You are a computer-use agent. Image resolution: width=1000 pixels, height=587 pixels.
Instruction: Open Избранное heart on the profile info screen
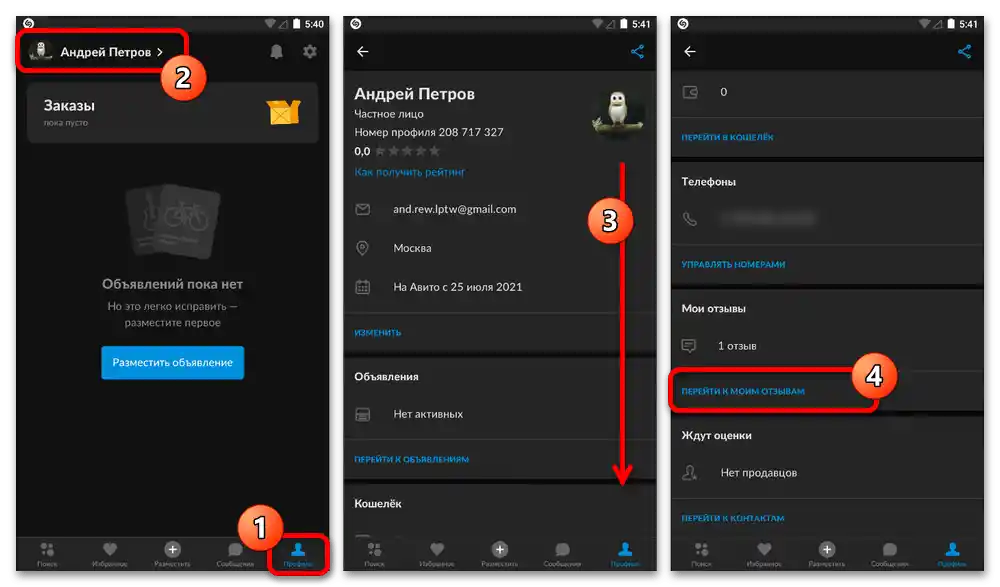(437, 554)
